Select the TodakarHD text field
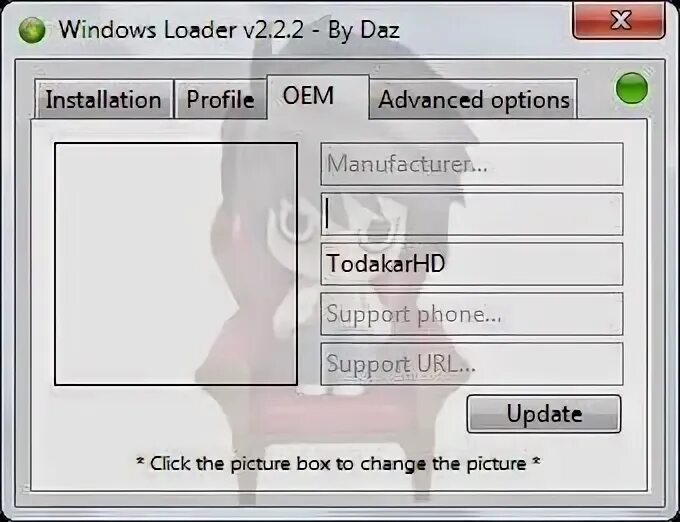680x522 pixels. point(472,264)
